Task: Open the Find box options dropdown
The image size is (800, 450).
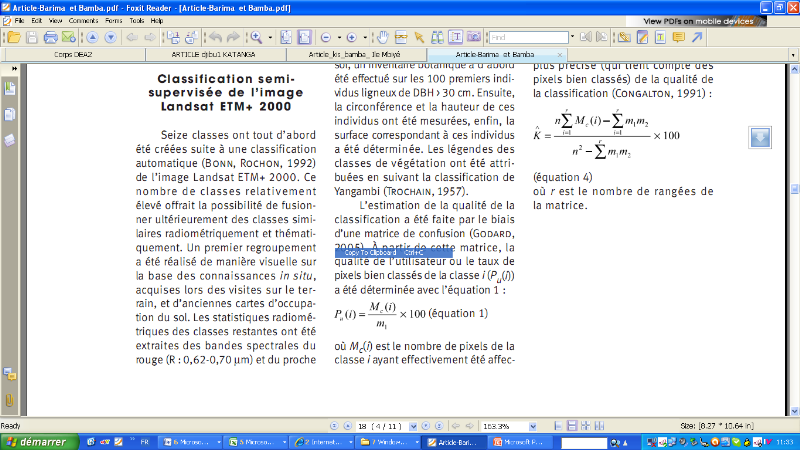Action: pyautogui.click(x=572, y=37)
